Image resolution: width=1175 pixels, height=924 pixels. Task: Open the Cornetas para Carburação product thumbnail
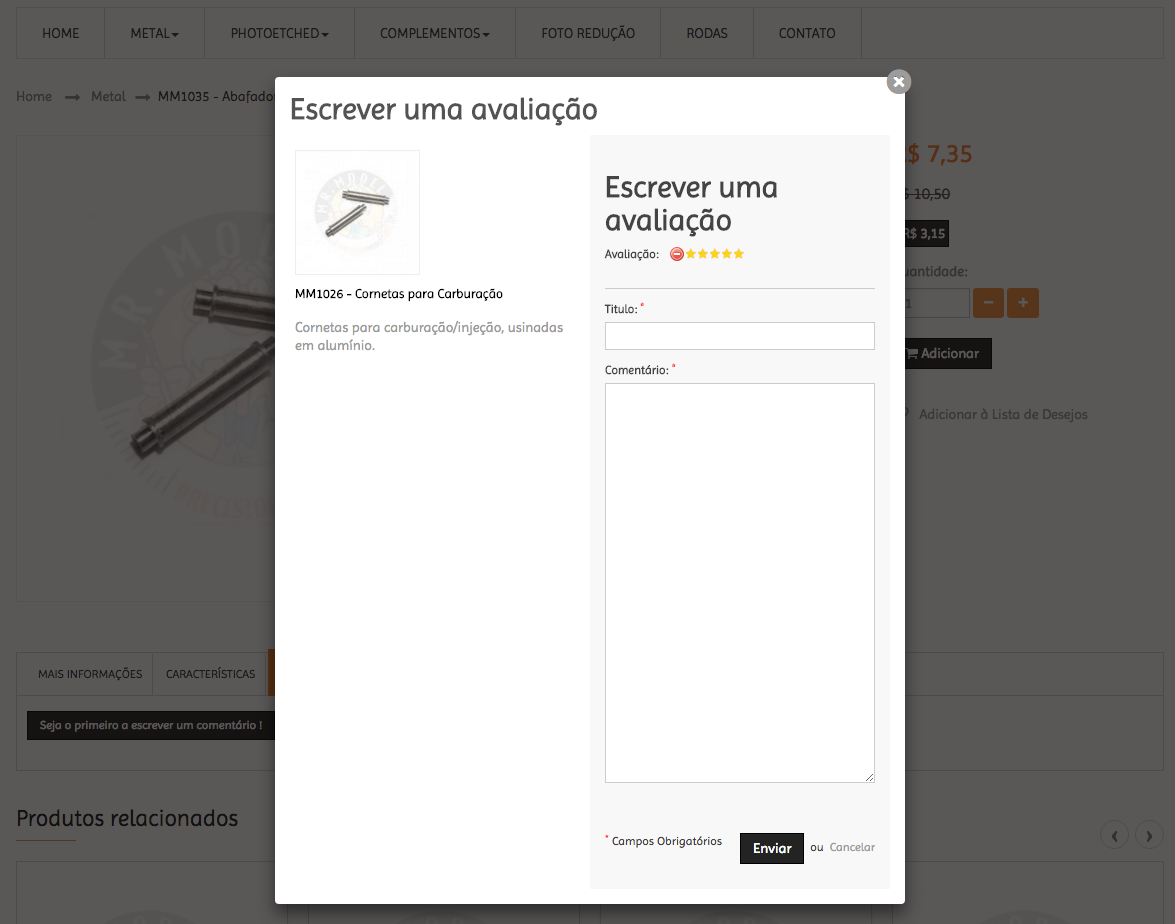[x=357, y=212]
